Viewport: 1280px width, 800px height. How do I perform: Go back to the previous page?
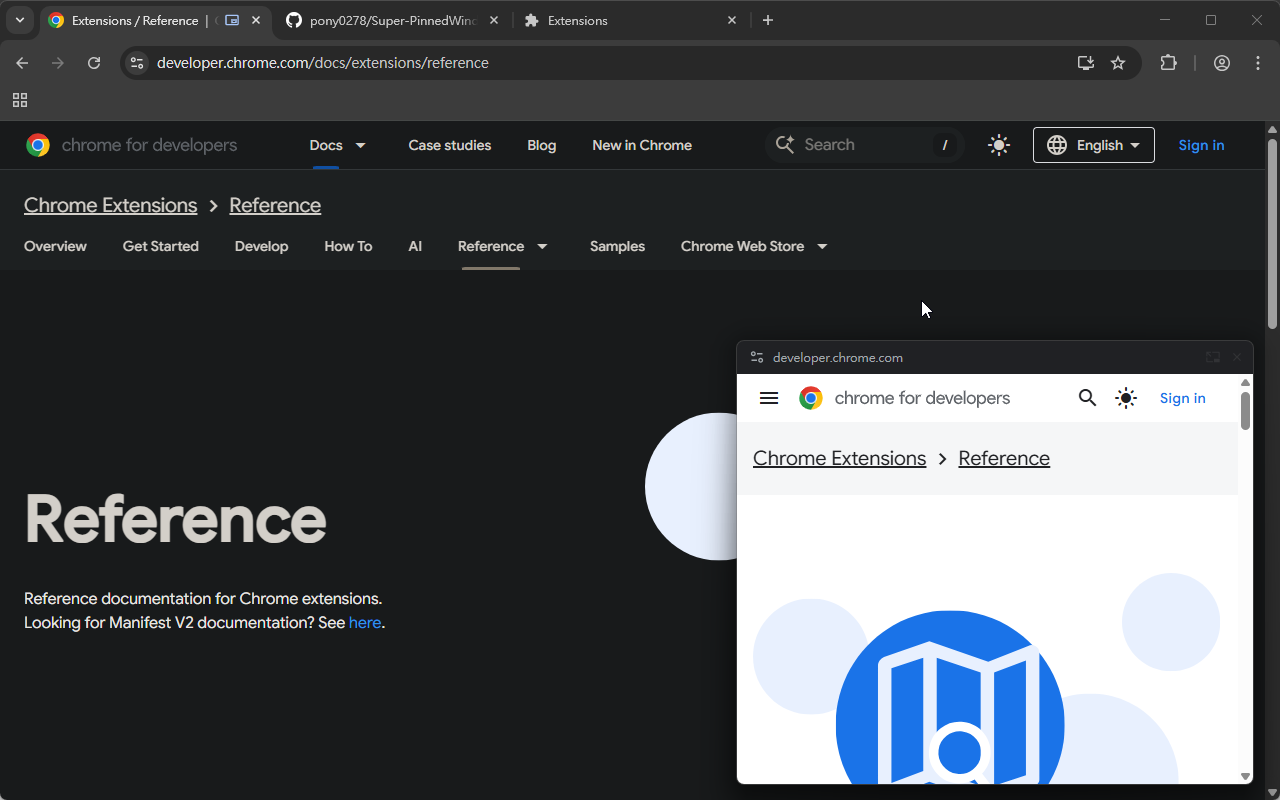click(x=22, y=63)
